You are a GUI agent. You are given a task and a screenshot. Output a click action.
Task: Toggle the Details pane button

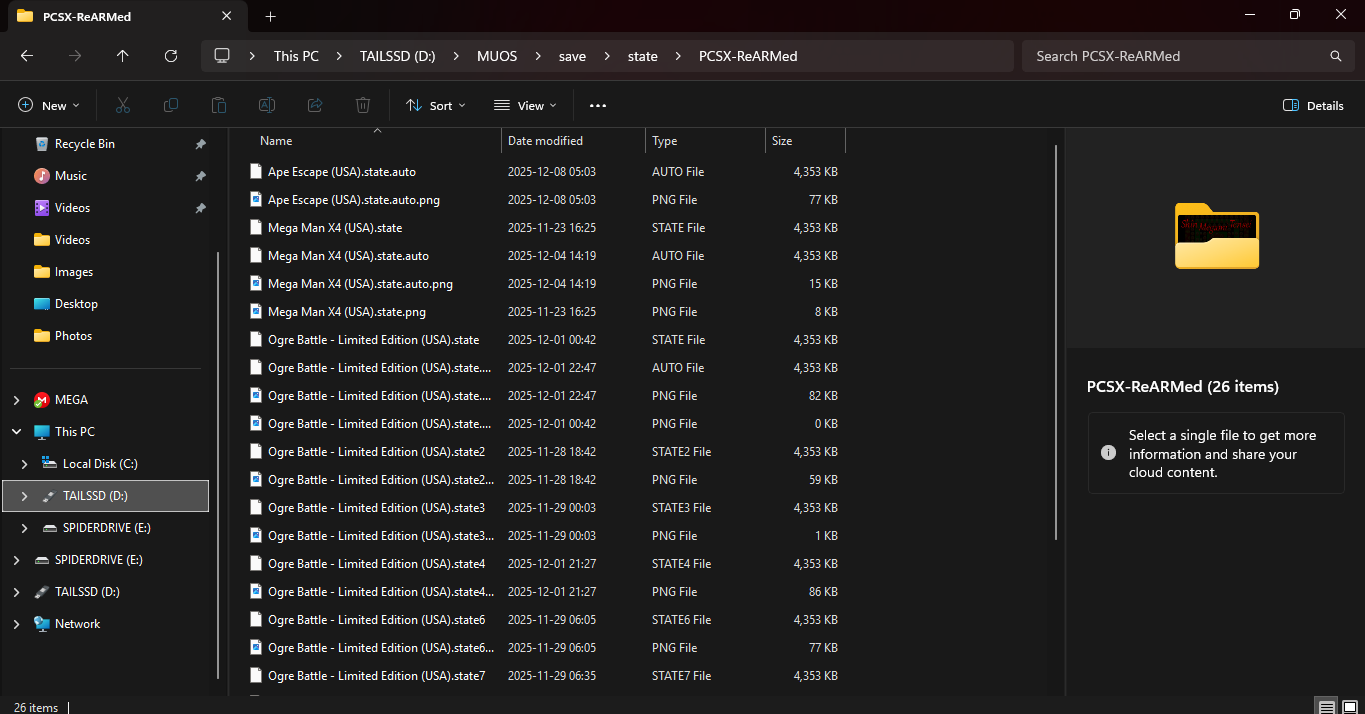pos(1313,105)
